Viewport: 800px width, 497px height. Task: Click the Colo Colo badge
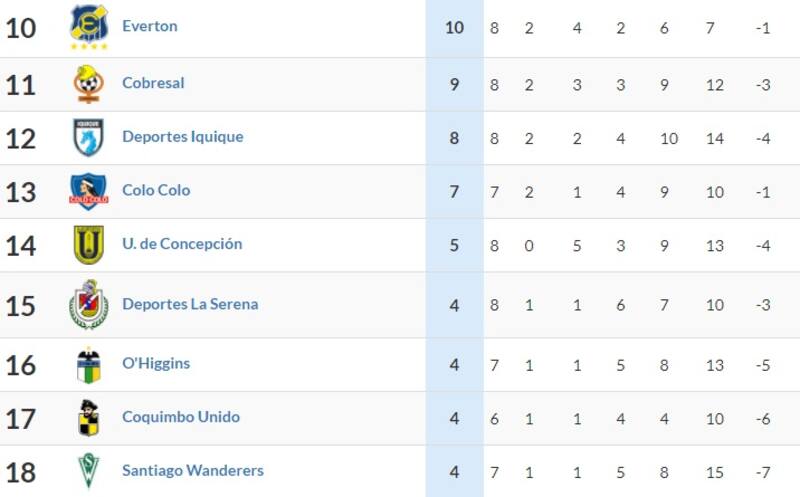click(x=89, y=191)
